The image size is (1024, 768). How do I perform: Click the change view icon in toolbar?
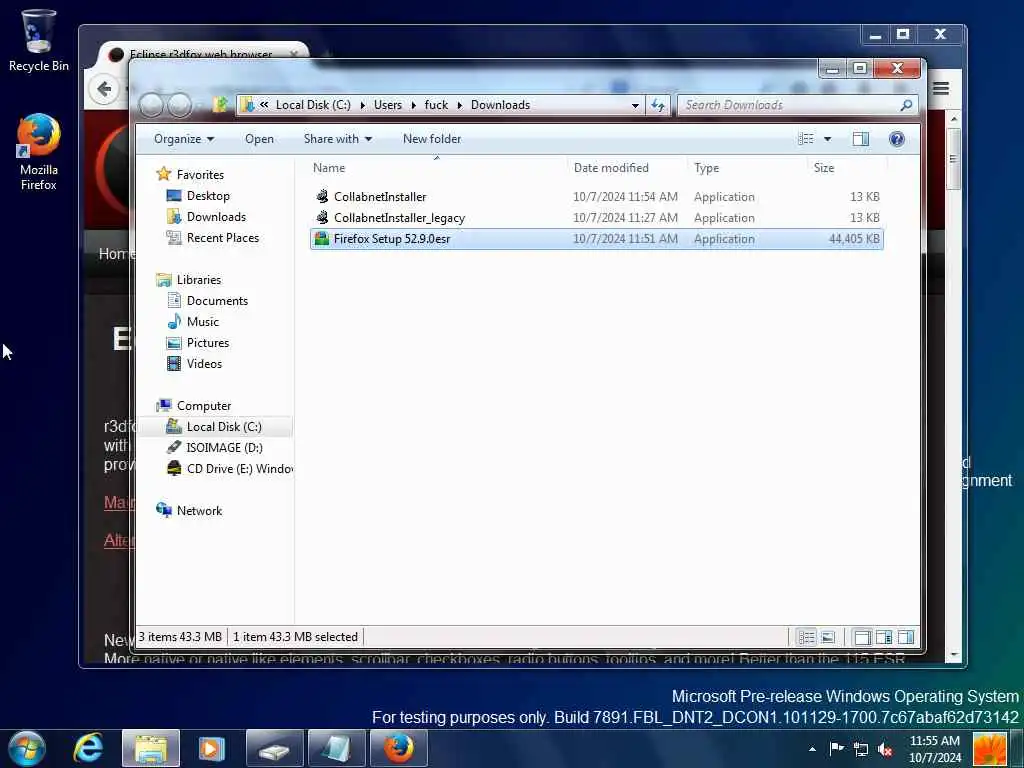pyautogui.click(x=806, y=138)
